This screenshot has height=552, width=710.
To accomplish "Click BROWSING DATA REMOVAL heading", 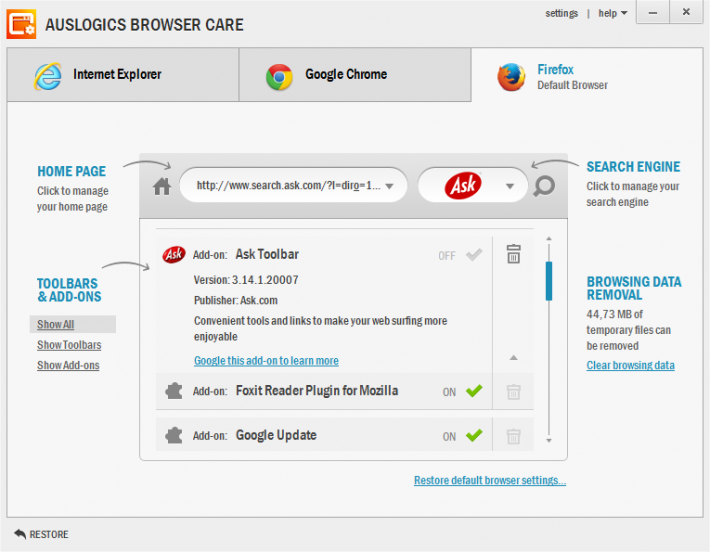I will (x=634, y=288).
